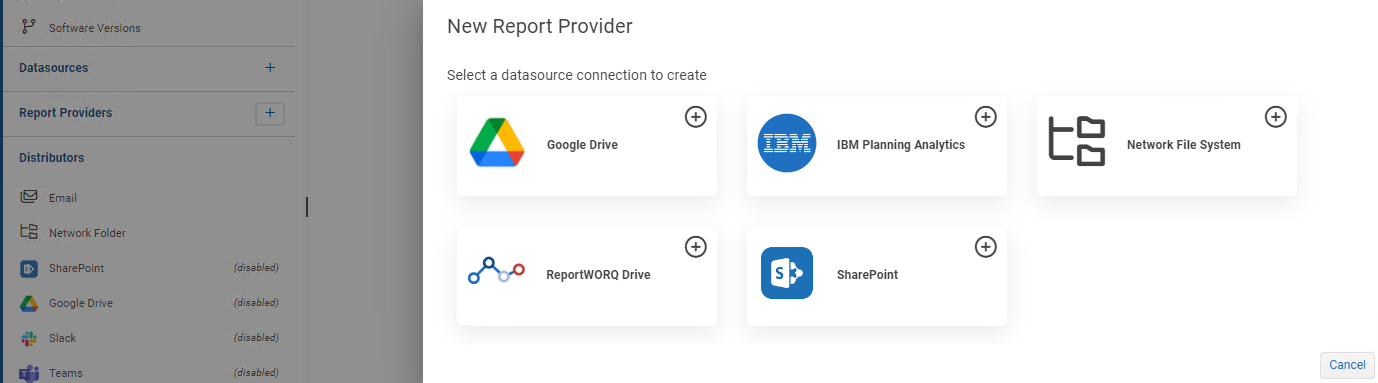Click the Google Drive logo in the provider card
Screen dimensions: 1378x383
tap(497, 143)
